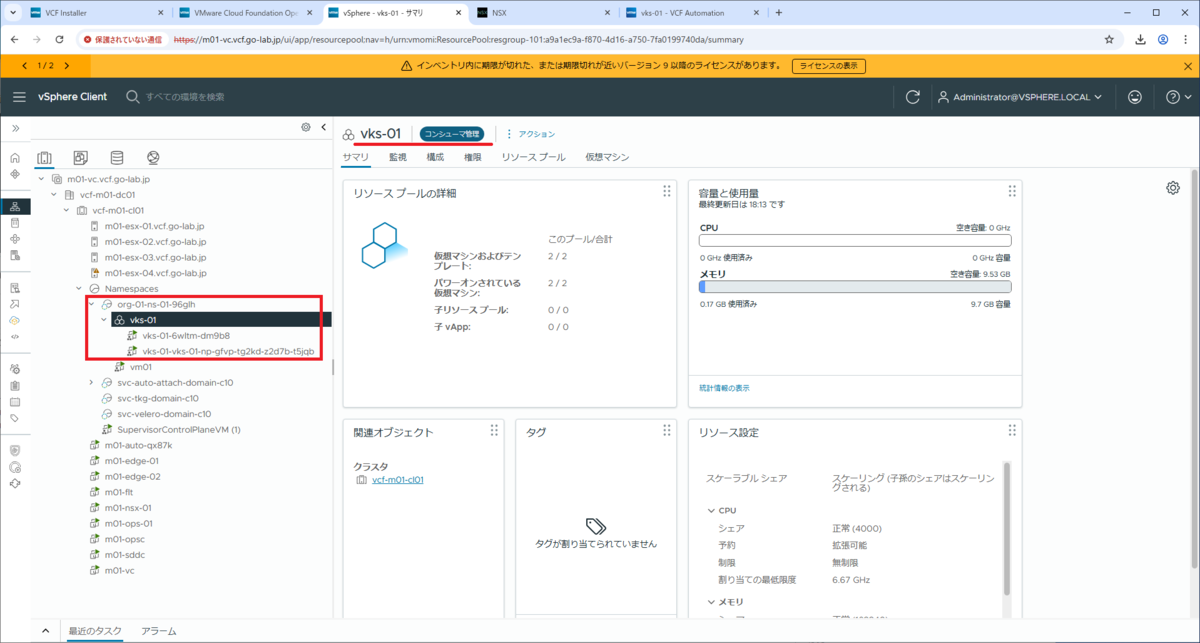Open the Shortcuts icon in sidebar
This screenshot has height=643, width=1200.
(14, 174)
